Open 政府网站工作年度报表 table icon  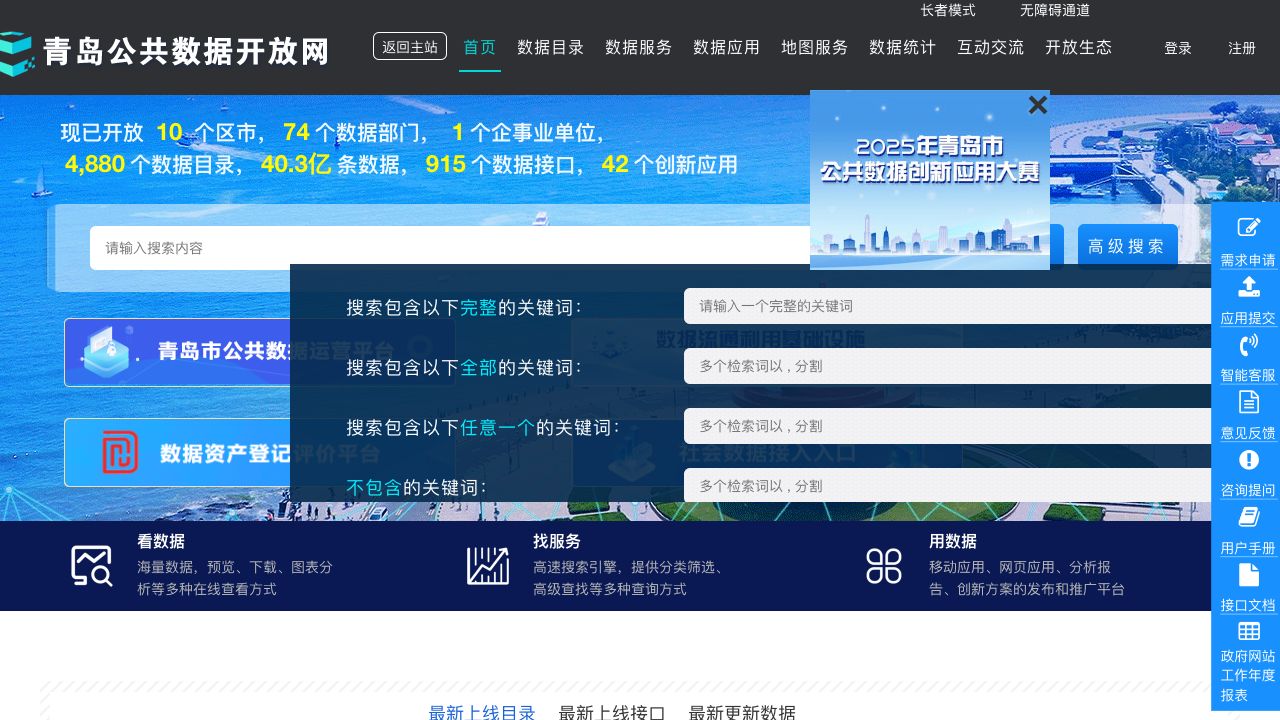click(x=1248, y=631)
